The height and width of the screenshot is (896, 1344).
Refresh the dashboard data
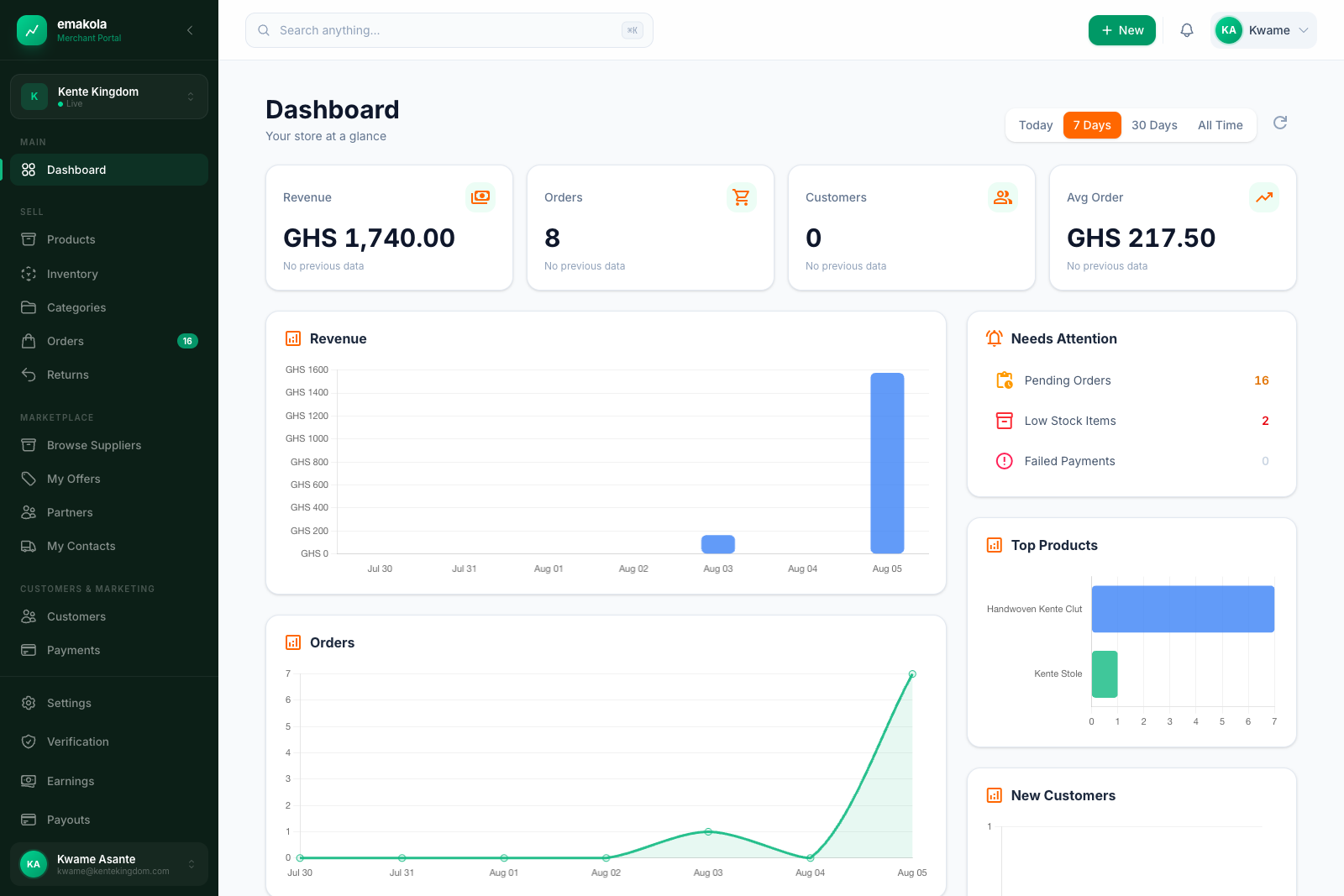pyautogui.click(x=1280, y=123)
